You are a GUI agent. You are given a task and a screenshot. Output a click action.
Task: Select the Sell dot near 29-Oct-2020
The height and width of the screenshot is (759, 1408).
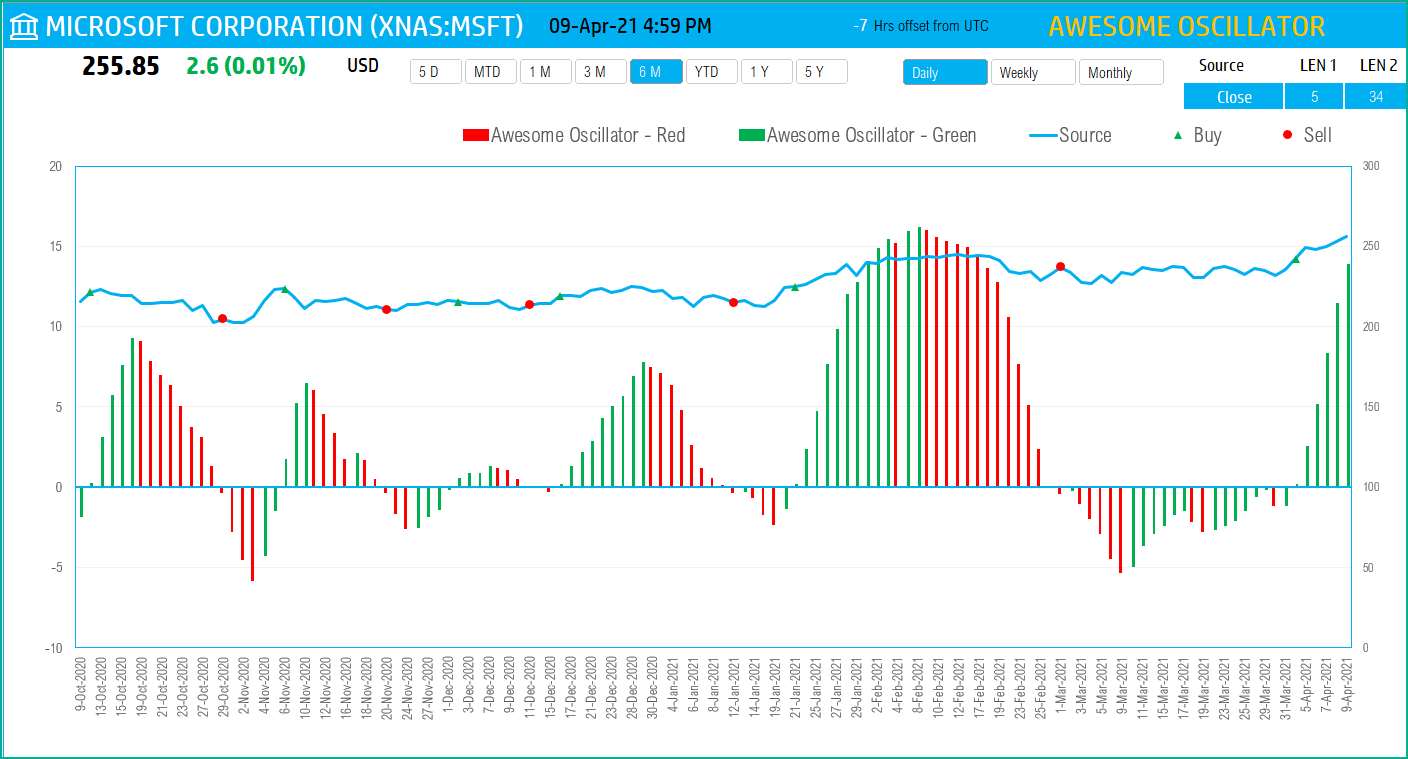point(222,318)
